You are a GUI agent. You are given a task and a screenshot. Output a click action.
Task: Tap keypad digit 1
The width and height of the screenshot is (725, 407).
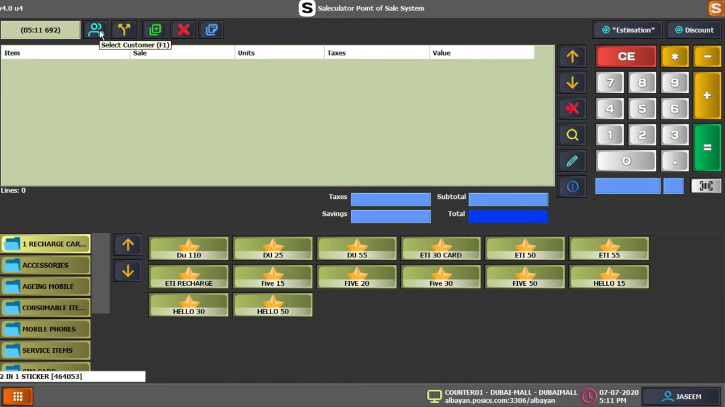click(610, 135)
